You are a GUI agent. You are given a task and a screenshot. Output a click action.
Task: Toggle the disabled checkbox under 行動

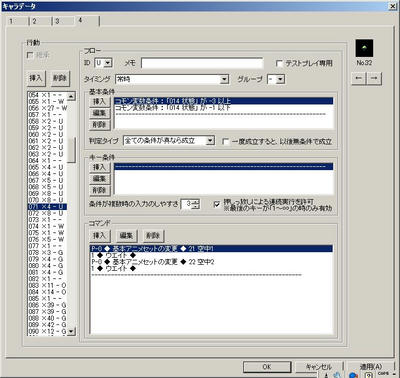[x=30, y=55]
